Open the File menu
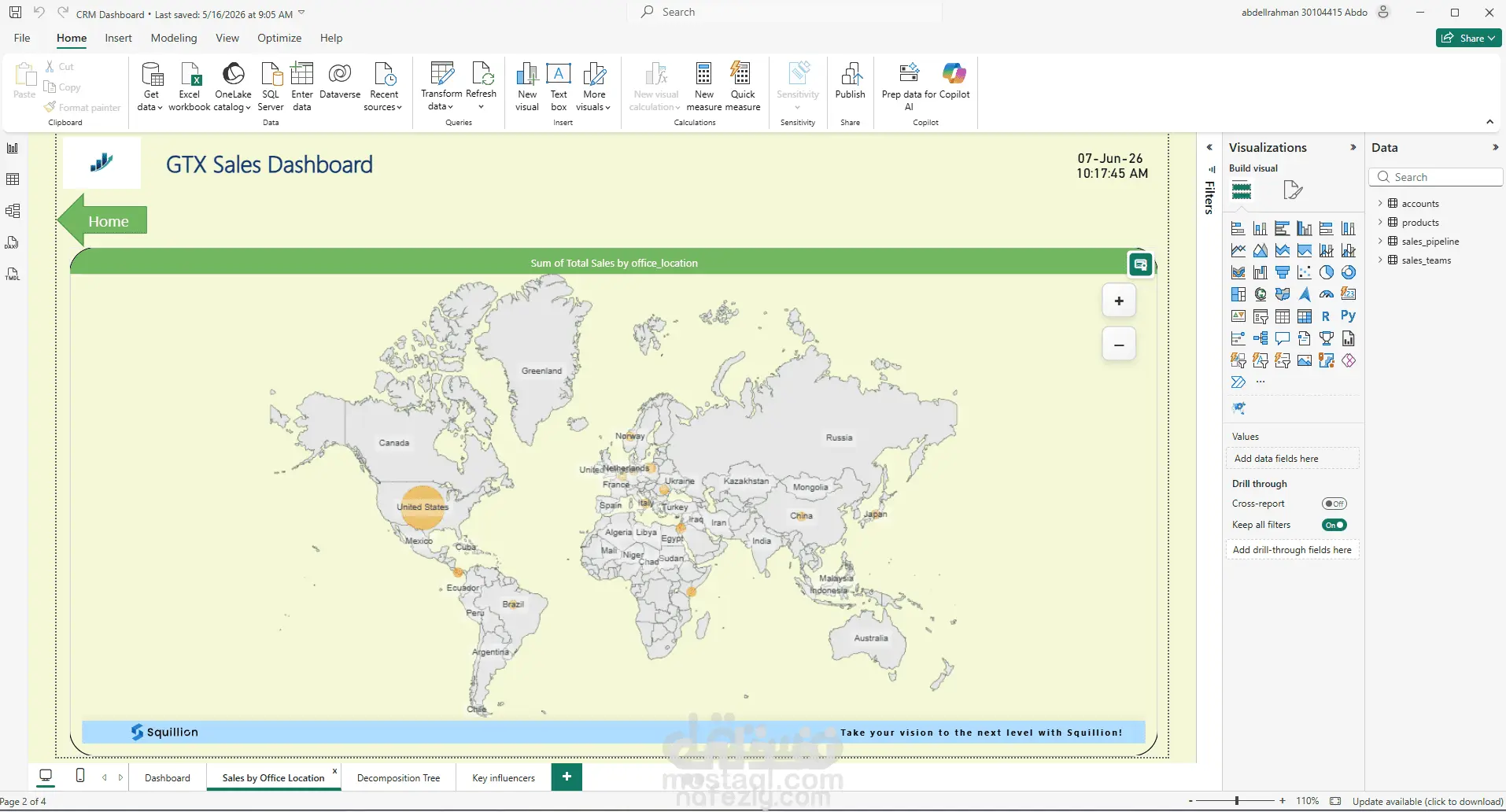The image size is (1506, 812). [22, 38]
